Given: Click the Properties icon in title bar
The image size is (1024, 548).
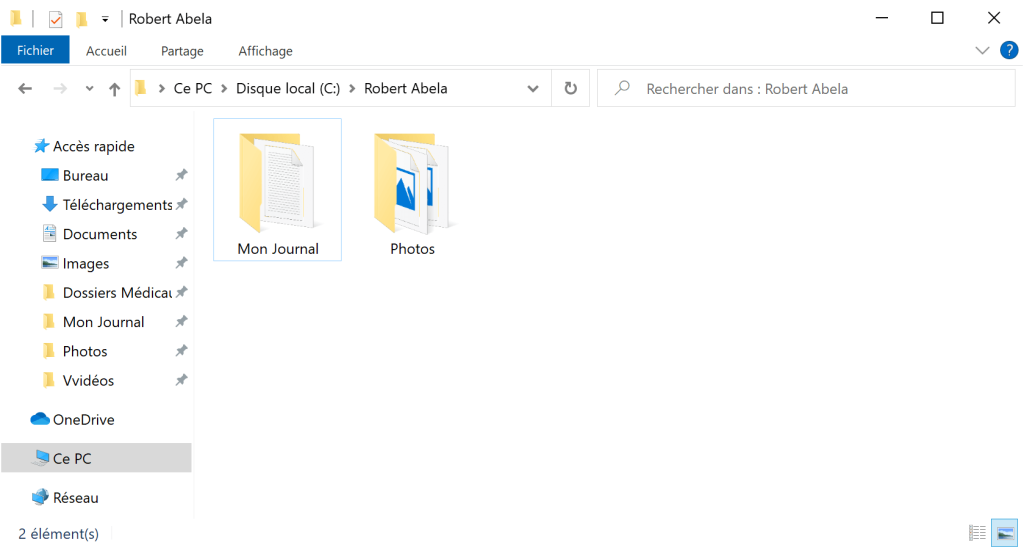Looking at the screenshot, I should 56,19.
